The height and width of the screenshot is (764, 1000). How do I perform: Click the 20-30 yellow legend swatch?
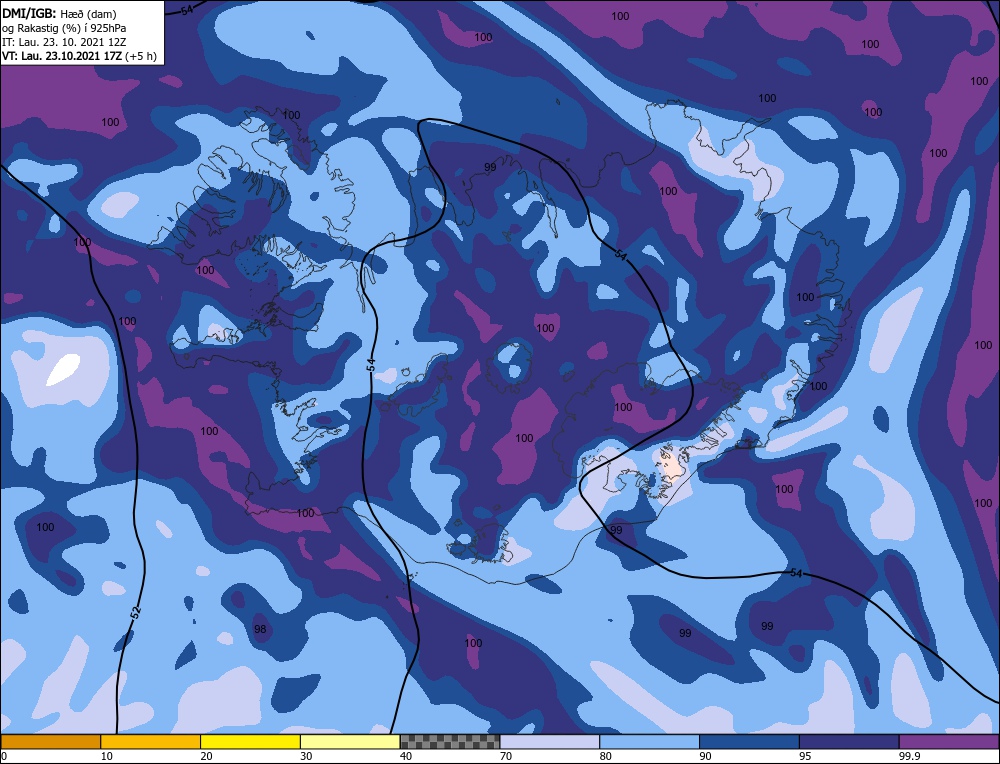click(250, 742)
